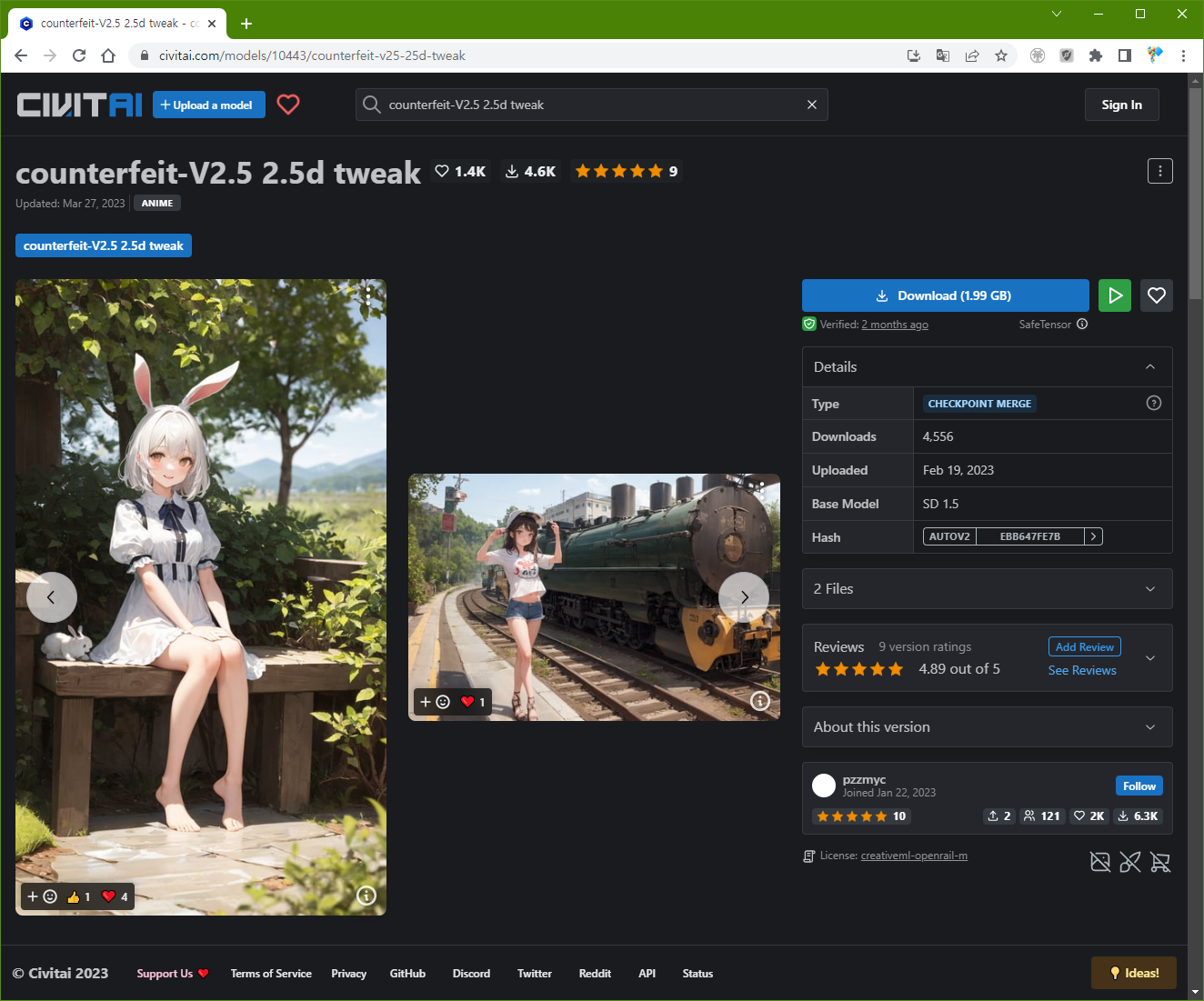This screenshot has height=1001, width=1204.
Task: Click the green Run model play button
Action: click(1115, 295)
